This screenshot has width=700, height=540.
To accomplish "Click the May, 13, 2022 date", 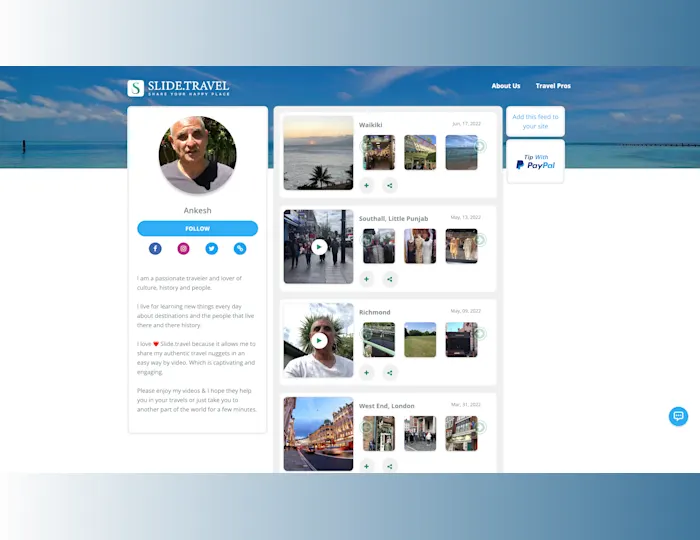I will click(466, 217).
